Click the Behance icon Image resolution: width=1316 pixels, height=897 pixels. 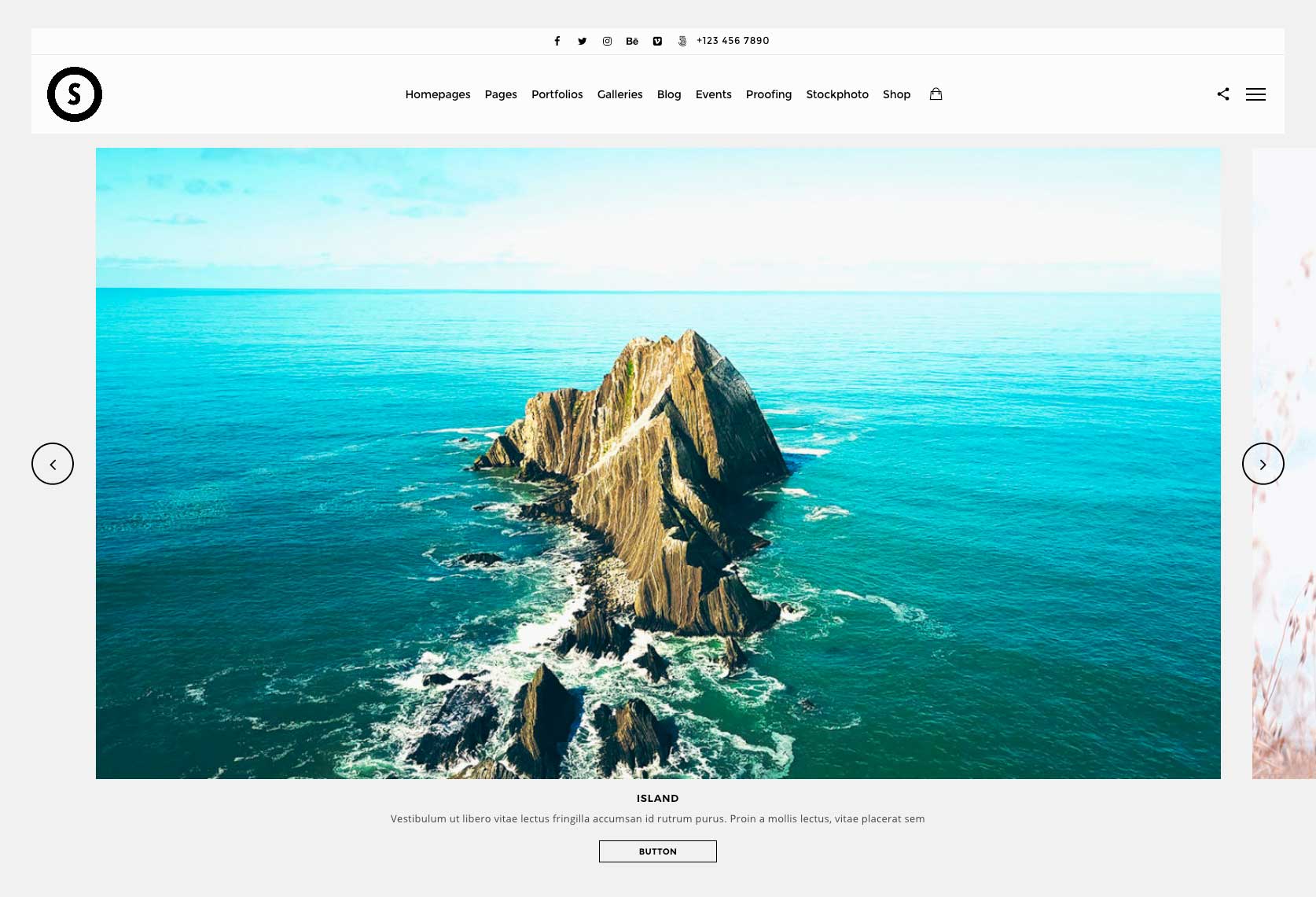tap(632, 41)
